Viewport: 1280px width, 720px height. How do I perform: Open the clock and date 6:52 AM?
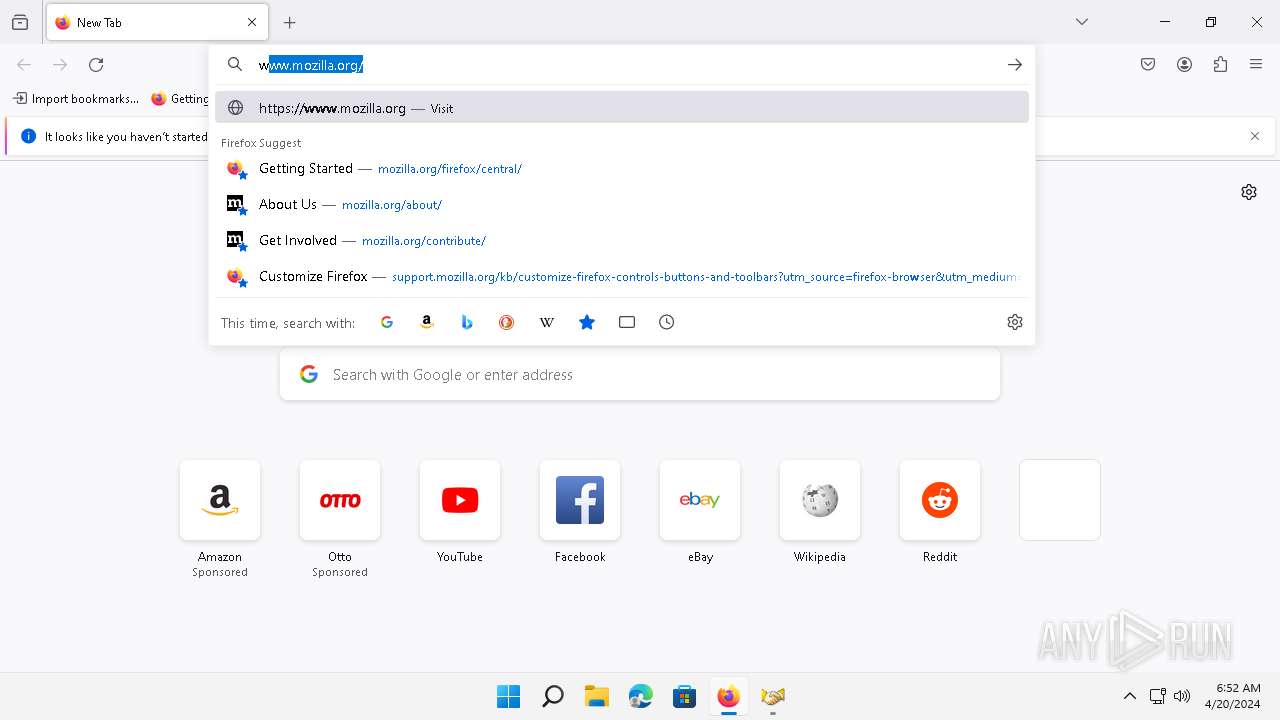click(1232, 696)
